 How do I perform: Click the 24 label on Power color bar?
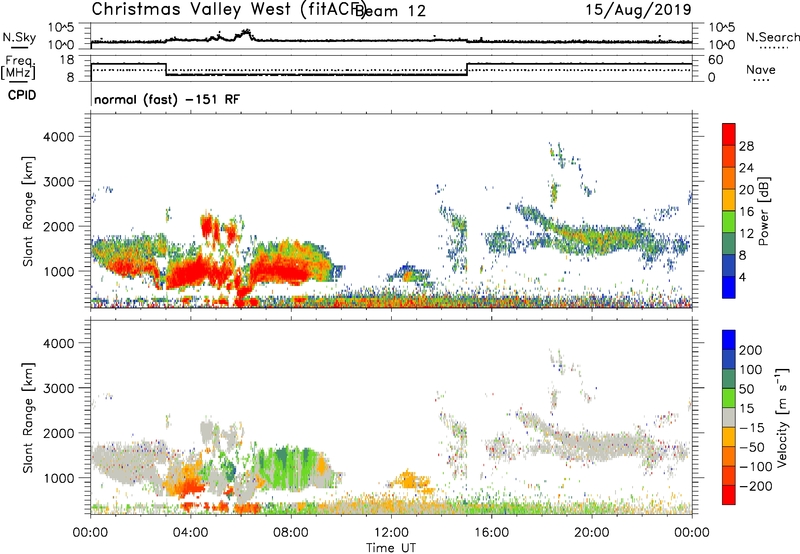[746, 168]
